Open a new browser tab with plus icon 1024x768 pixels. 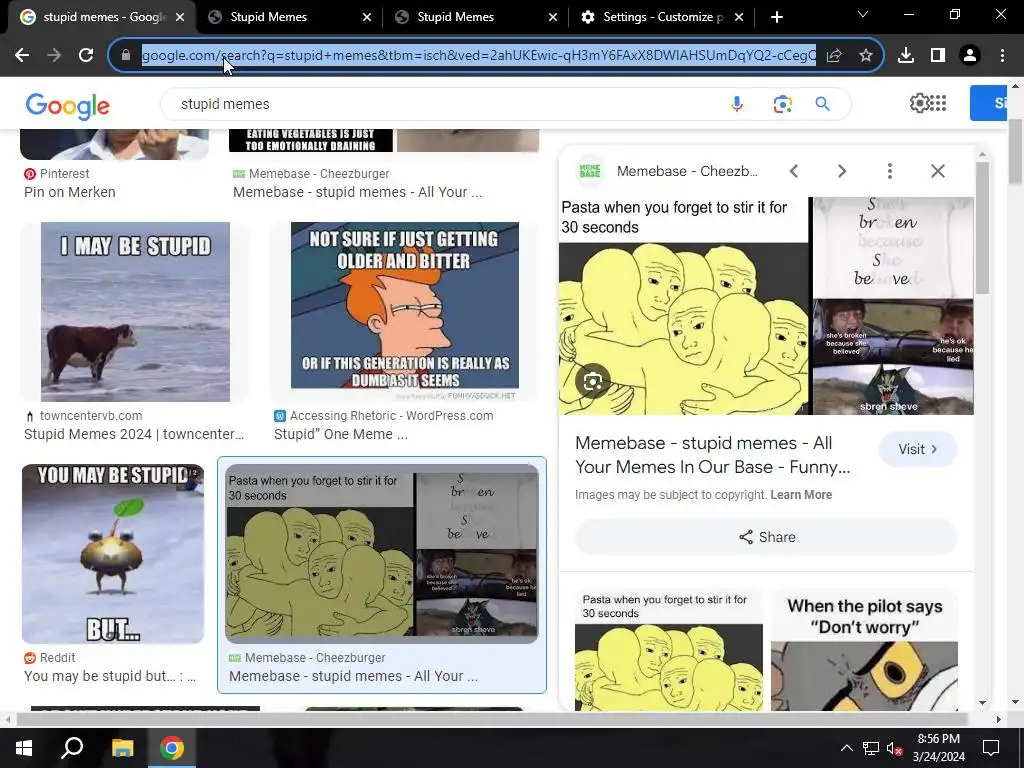click(776, 17)
